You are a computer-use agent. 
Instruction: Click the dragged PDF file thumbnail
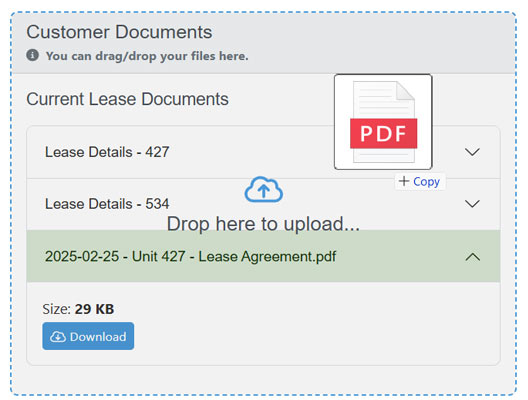(x=383, y=122)
